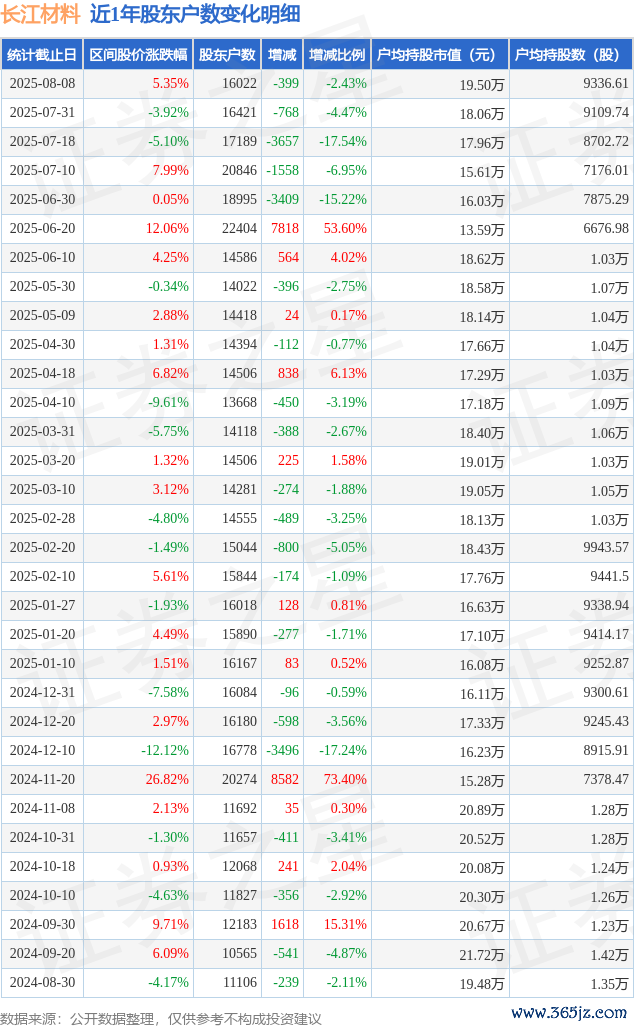Select the date cell 2025-05-30
This screenshot has width=634, height=1028.
(x=43, y=287)
